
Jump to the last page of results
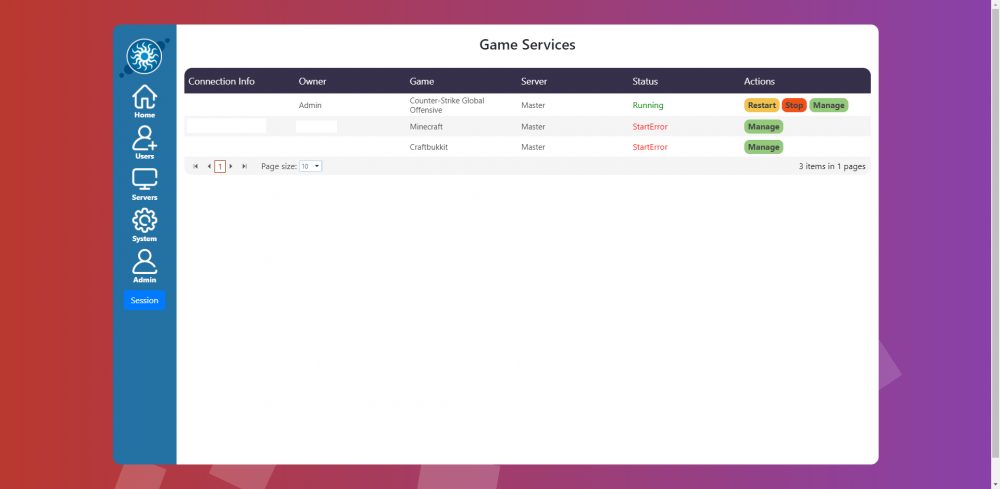pos(244,166)
